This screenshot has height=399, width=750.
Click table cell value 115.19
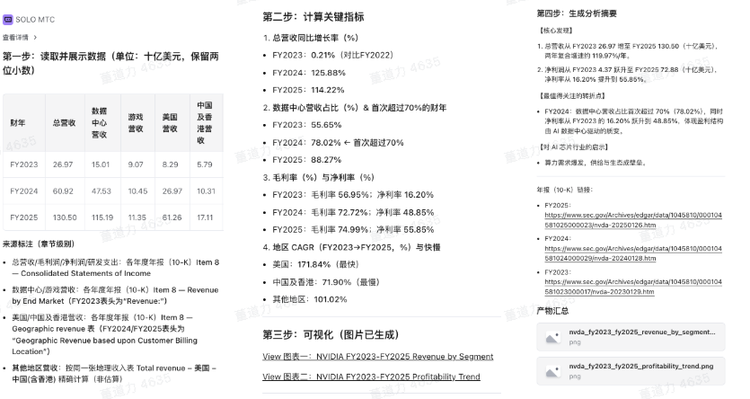[x=102, y=217]
